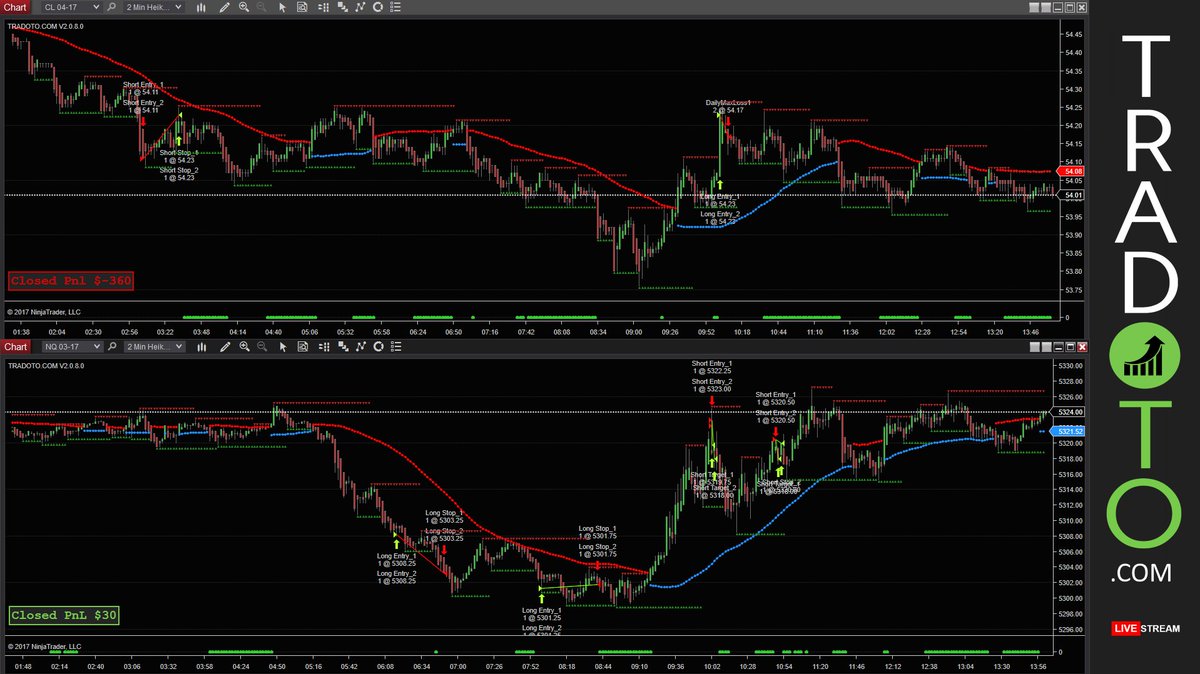
Task: Click 09:00 time label on CL chart axis
Action: (x=634, y=330)
